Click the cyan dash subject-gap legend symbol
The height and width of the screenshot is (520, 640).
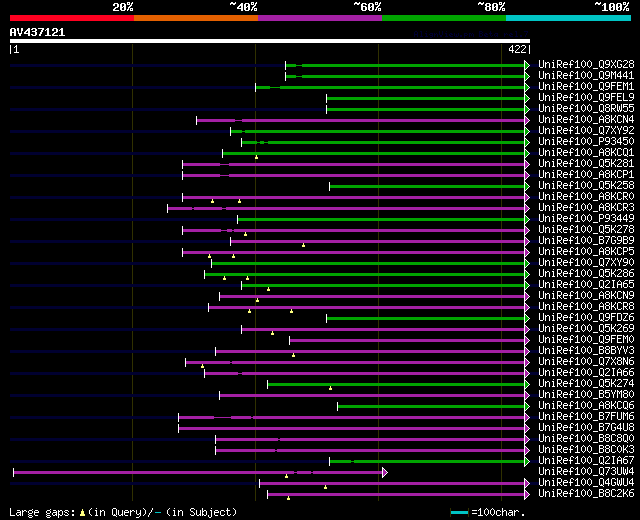158,513
